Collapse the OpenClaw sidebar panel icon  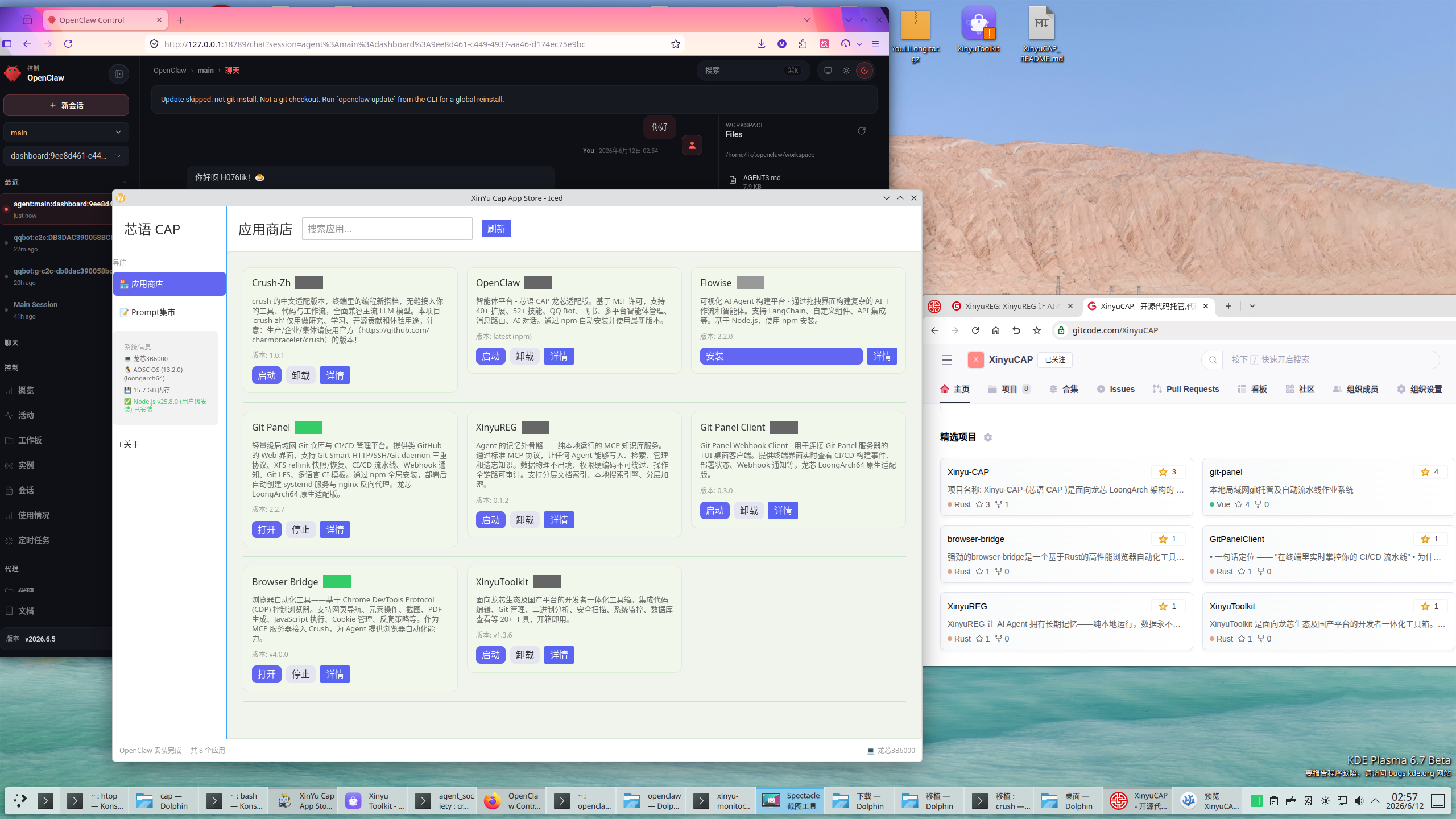click(119, 73)
